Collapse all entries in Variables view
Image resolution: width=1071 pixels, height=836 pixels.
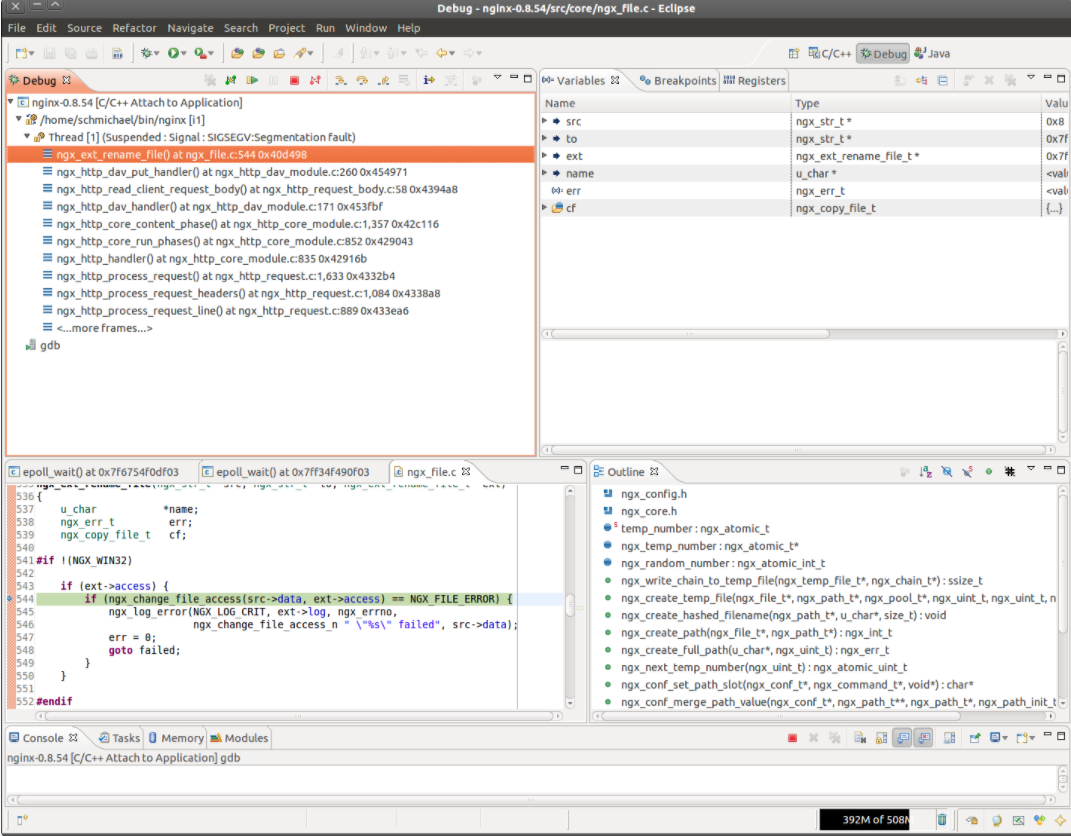click(x=943, y=80)
